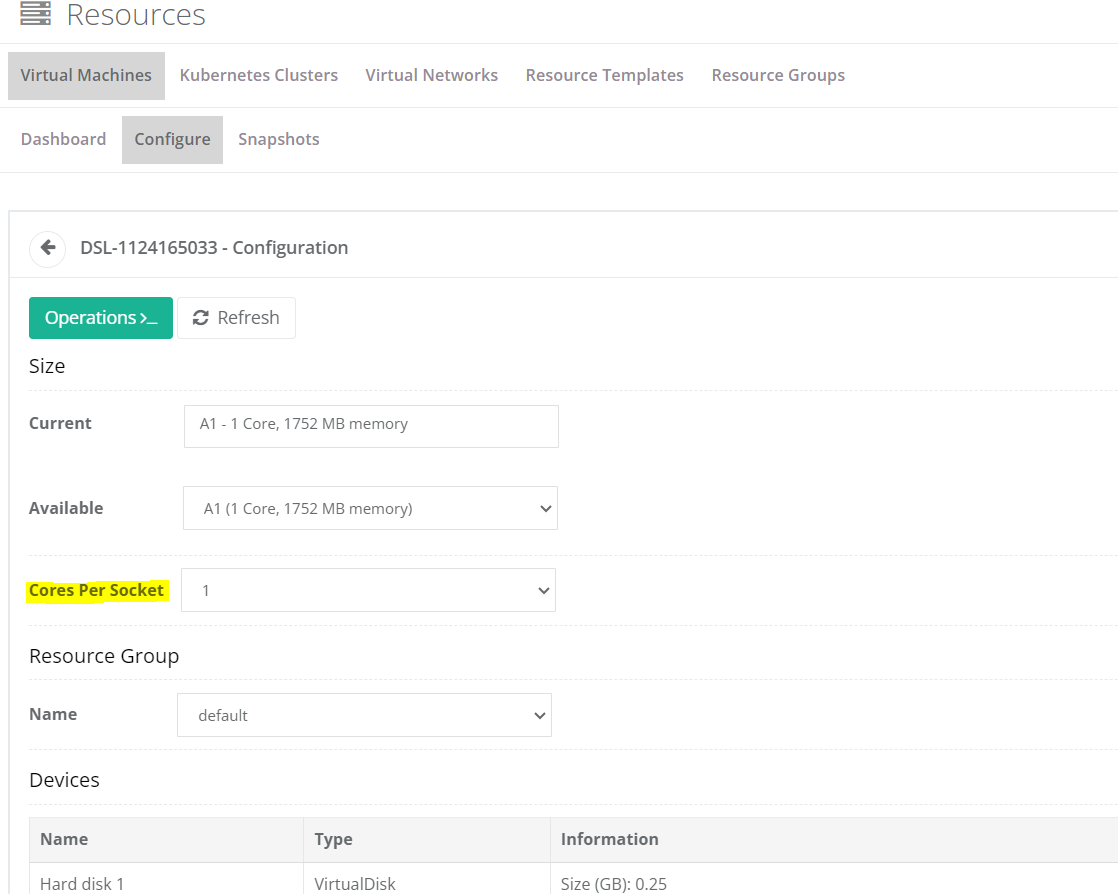
Task: Open the Snapshots sub-tab
Action: [x=278, y=140]
